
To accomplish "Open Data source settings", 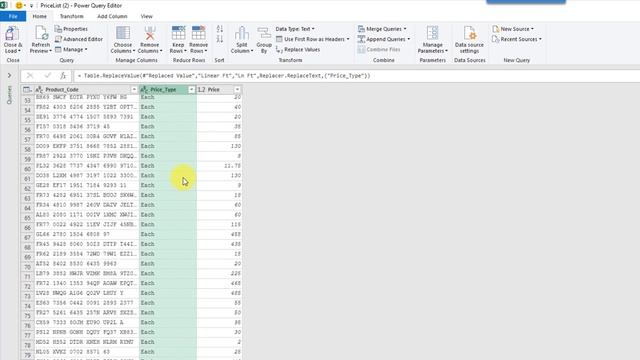I will coord(469,40).
